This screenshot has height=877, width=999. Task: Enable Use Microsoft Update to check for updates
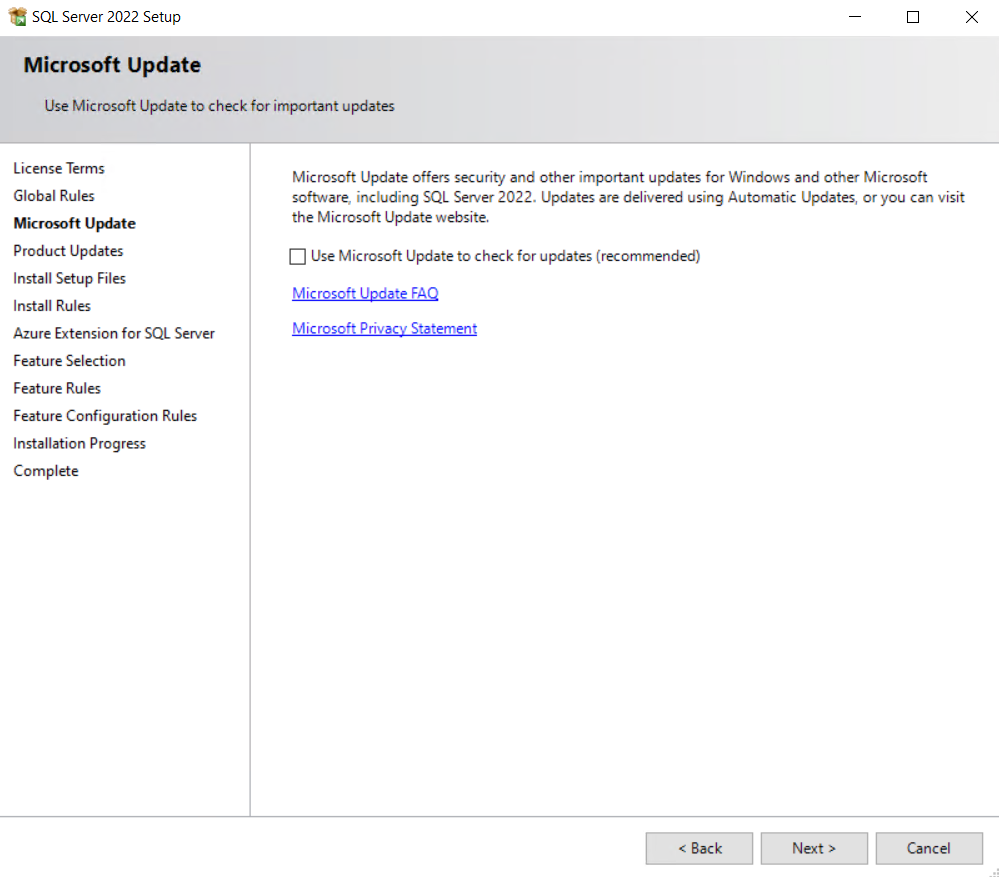pyautogui.click(x=298, y=257)
